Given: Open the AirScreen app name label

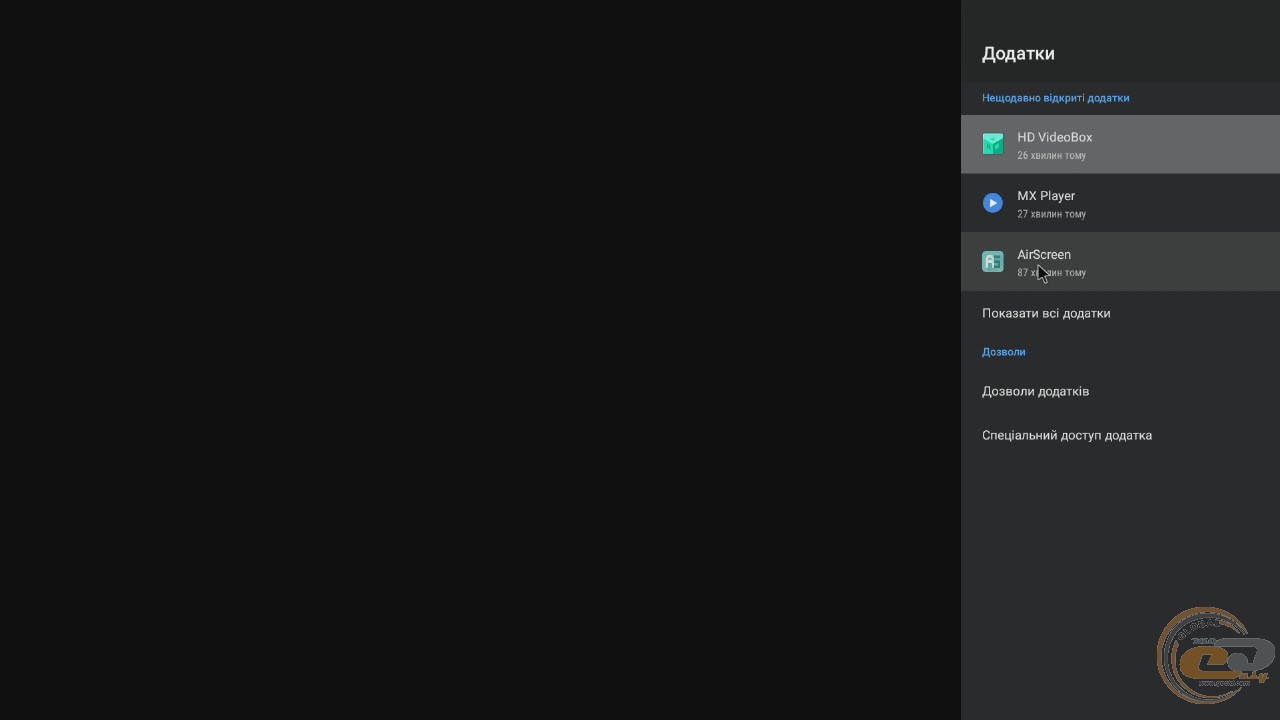Looking at the screenshot, I should pos(1044,254).
